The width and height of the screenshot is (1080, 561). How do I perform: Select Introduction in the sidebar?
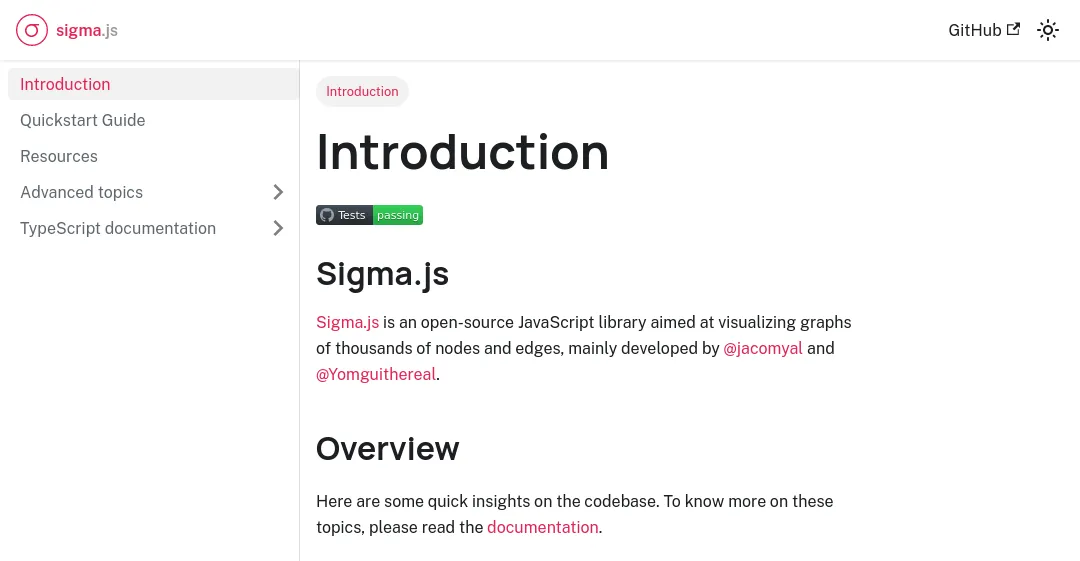tap(65, 84)
